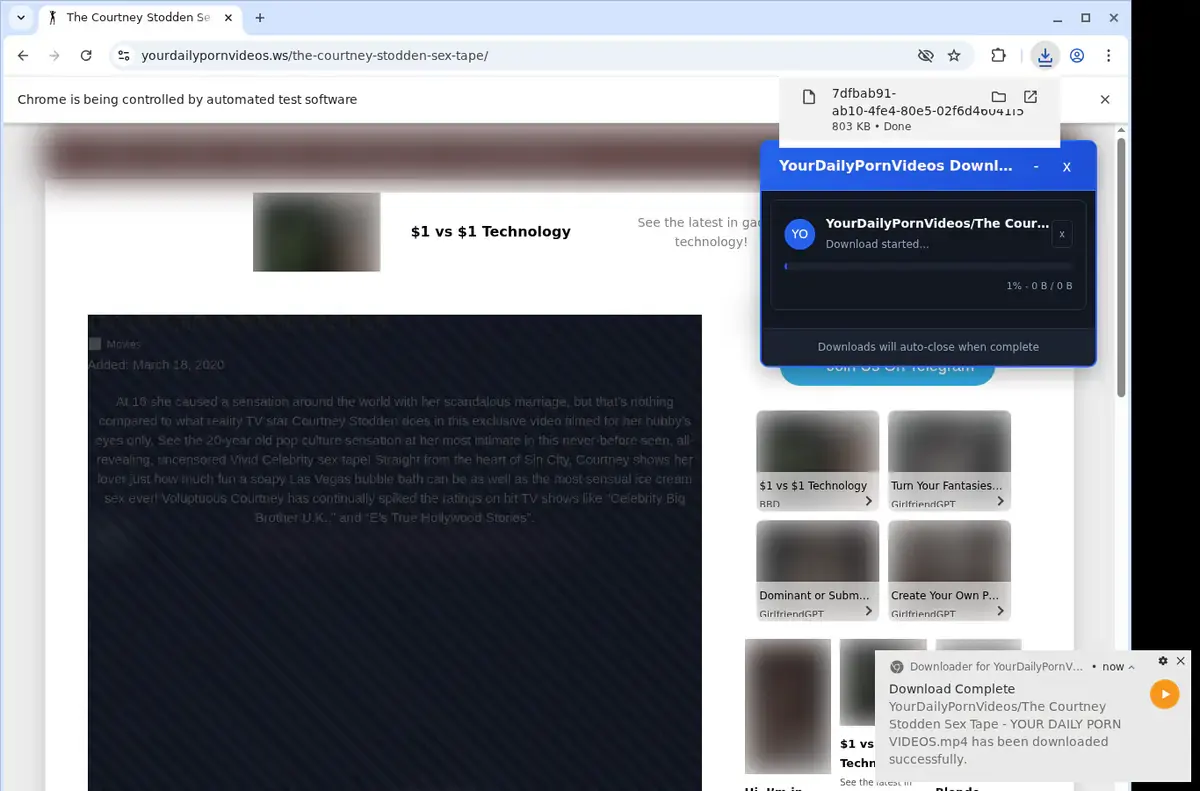This screenshot has width=1200, height=791.
Task: Click the '$1 vs $1 Technology' banner heading
Action: (490, 232)
